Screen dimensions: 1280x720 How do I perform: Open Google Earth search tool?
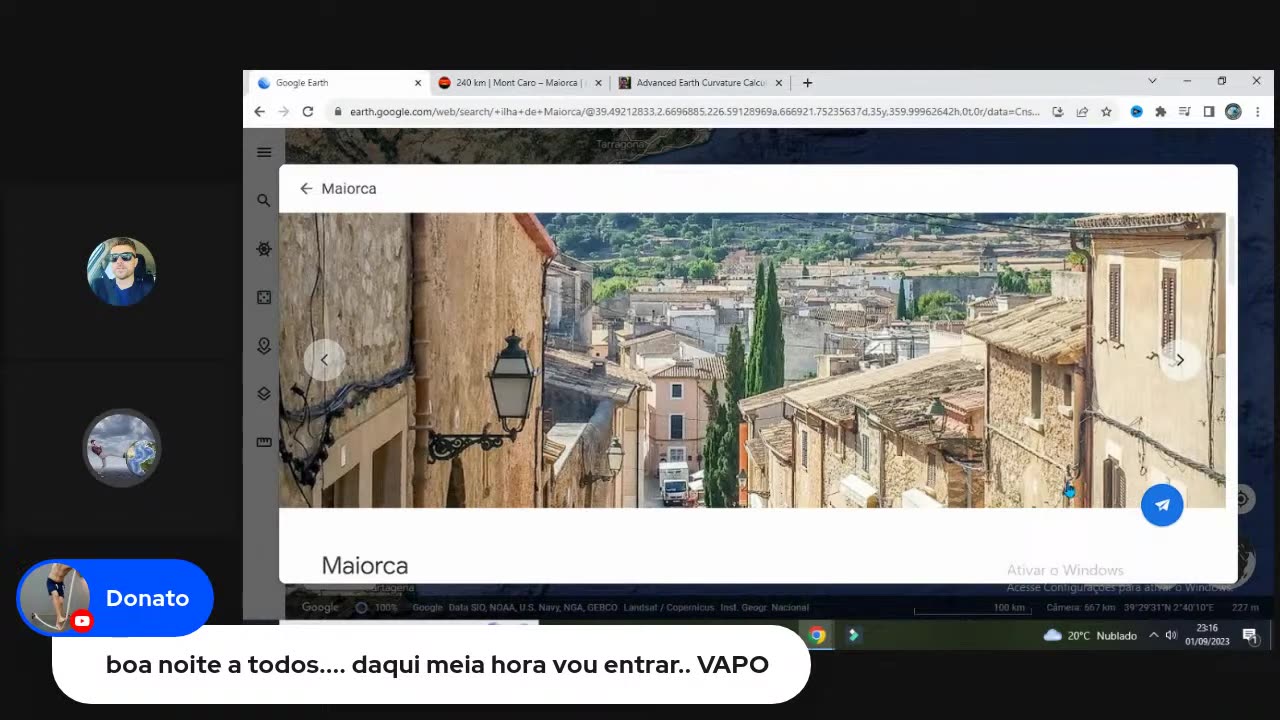click(x=264, y=200)
